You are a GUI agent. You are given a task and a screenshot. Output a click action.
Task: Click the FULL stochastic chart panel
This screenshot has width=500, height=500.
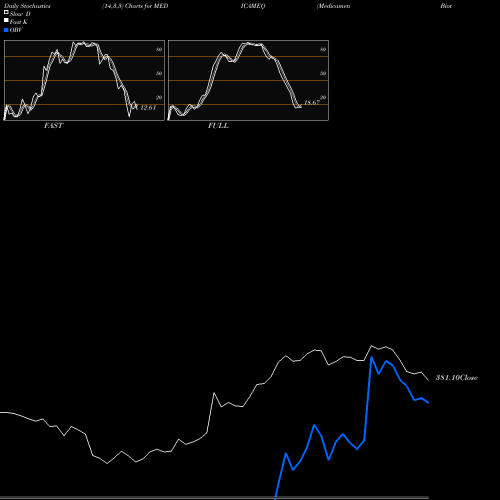point(248,80)
